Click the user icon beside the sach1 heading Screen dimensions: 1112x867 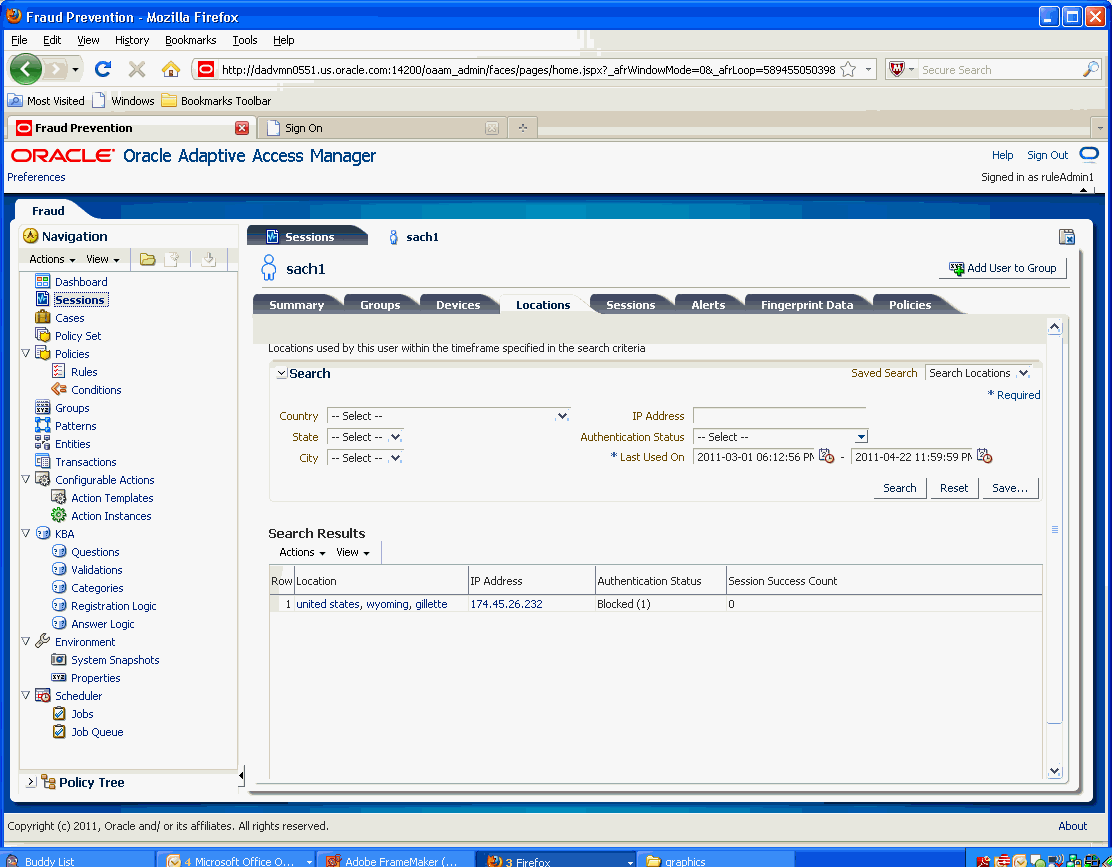[268, 267]
